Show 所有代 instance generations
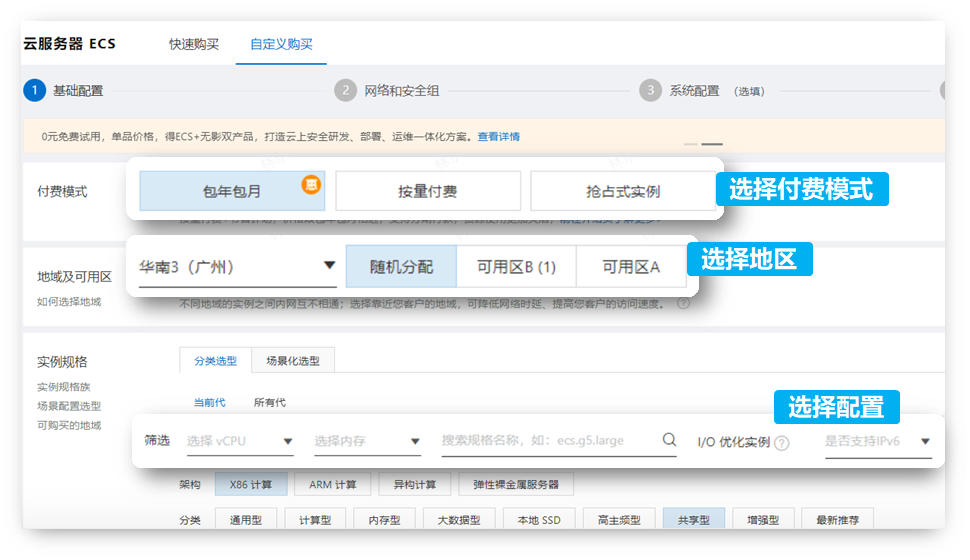Screen dimensions: 970x560 click(x=270, y=403)
